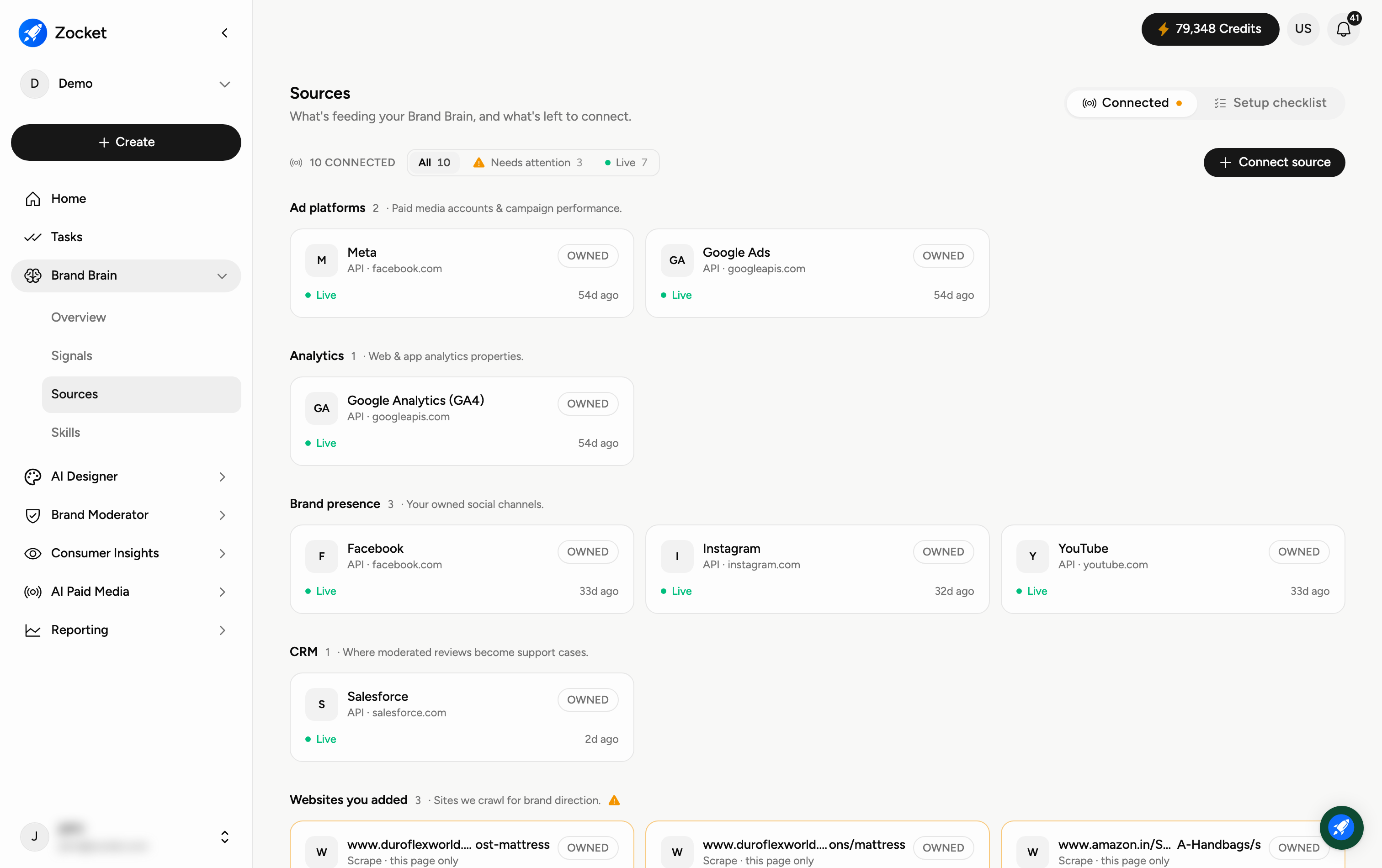The height and width of the screenshot is (868, 1382).
Task: Open the user account switcher arrows
Action: coord(224,837)
